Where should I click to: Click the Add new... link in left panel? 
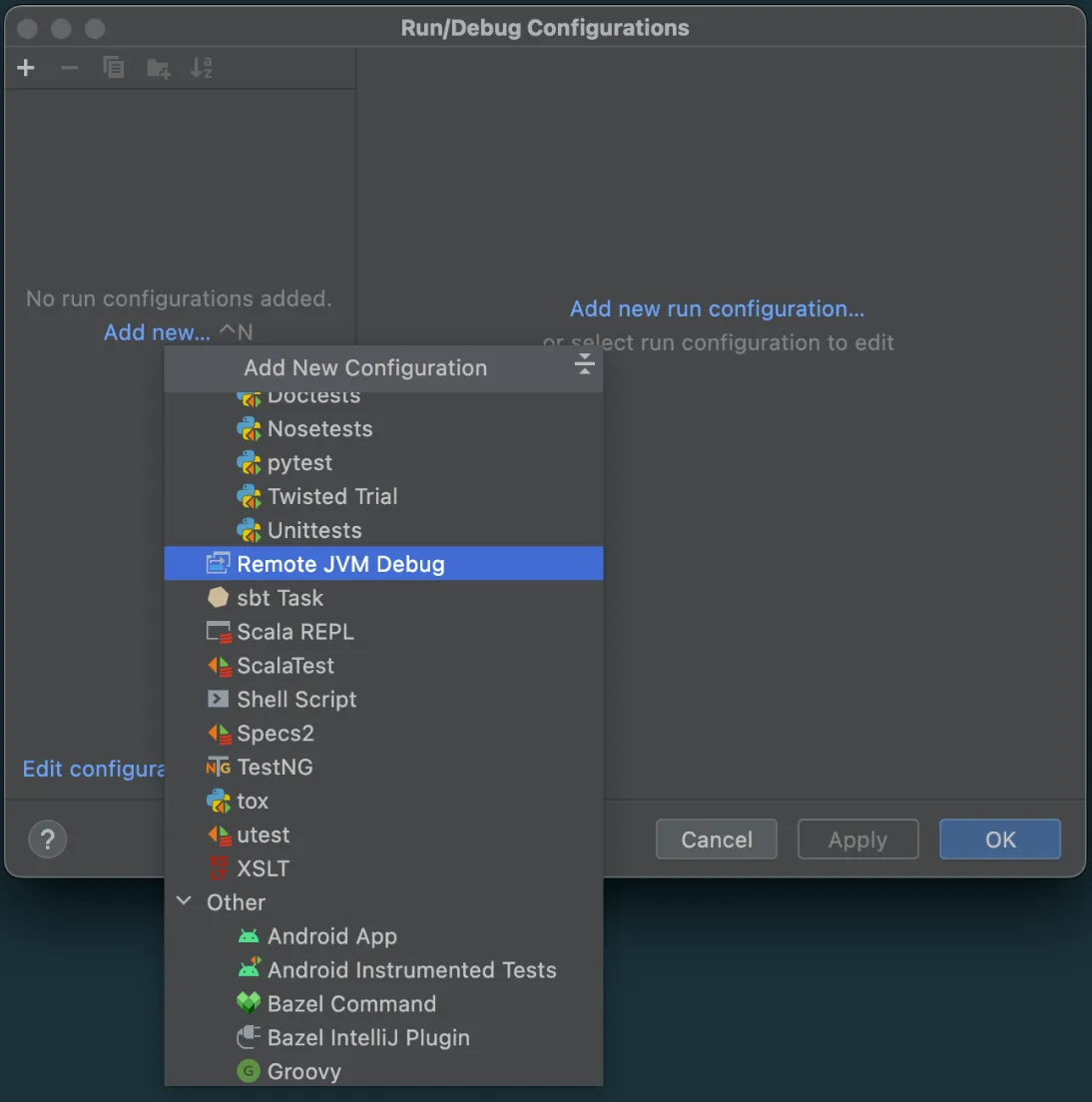click(x=157, y=332)
